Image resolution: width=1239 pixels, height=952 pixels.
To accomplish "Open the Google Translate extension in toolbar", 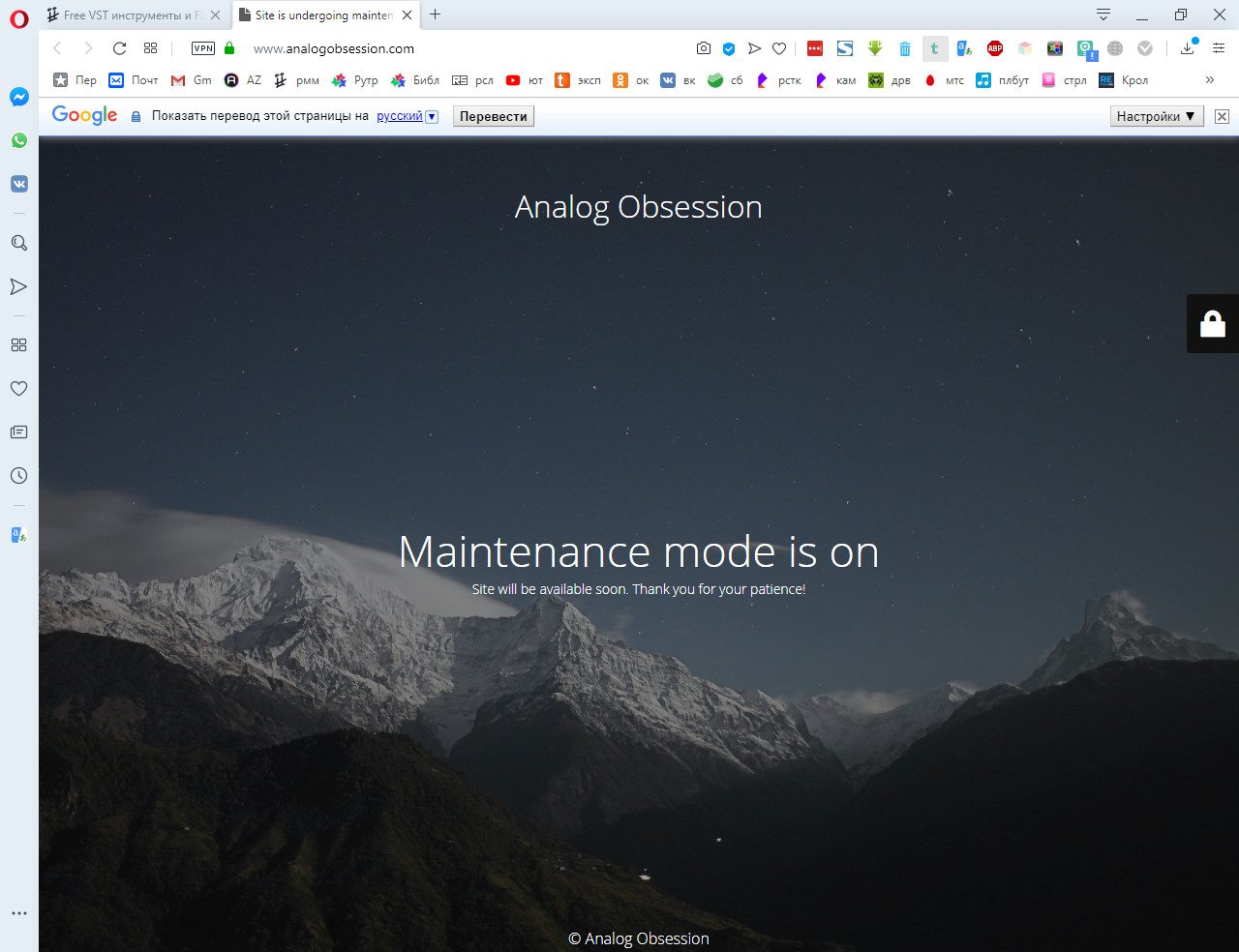I will click(965, 48).
